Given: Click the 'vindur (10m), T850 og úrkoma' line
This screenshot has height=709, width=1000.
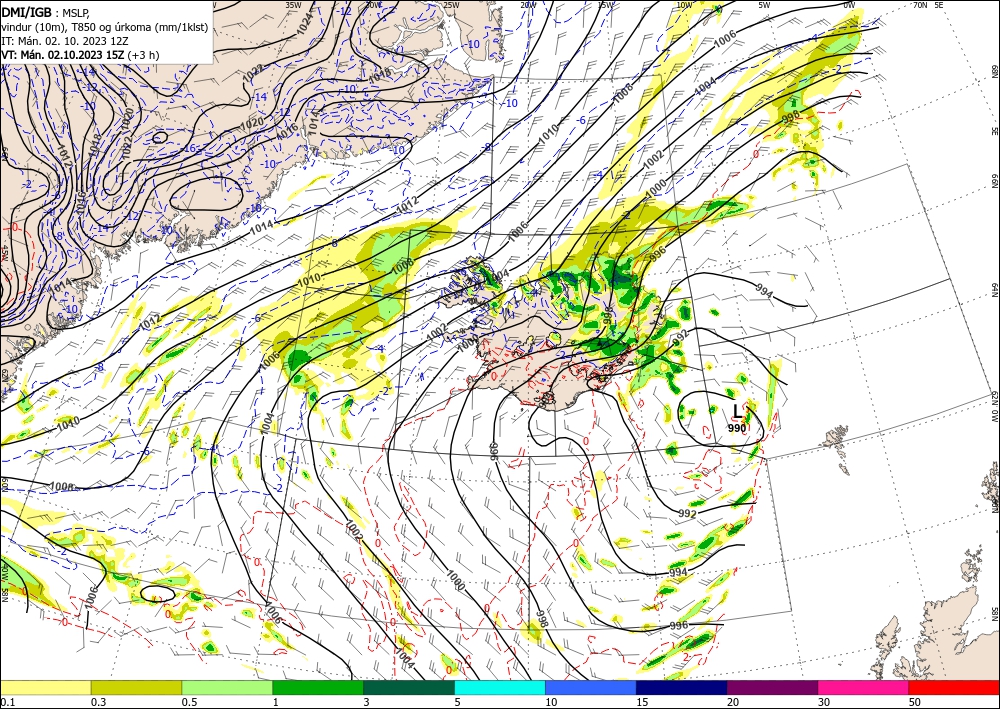Looking at the screenshot, I should [x=105, y=27].
